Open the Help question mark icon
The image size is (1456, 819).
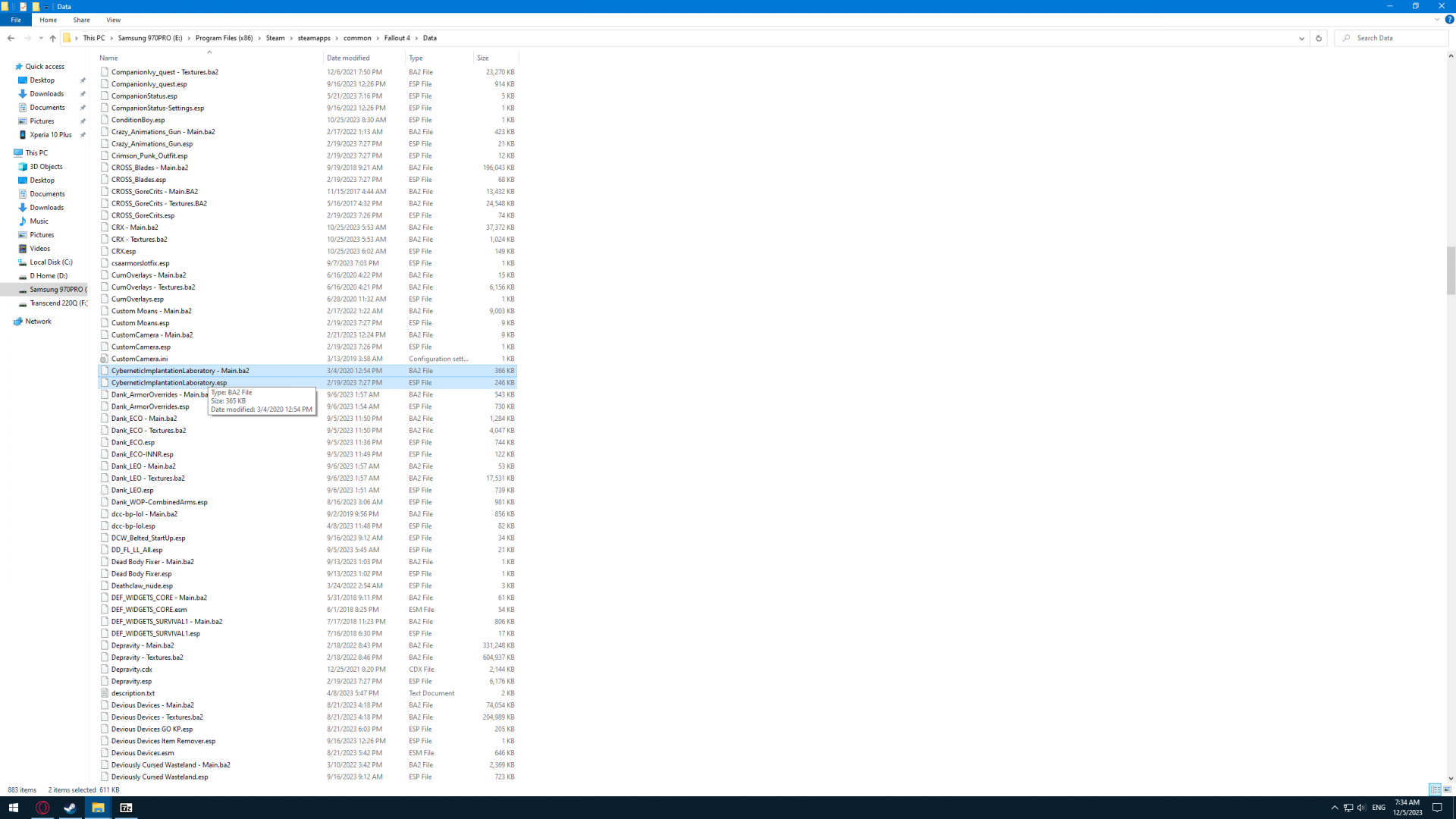click(1449, 20)
